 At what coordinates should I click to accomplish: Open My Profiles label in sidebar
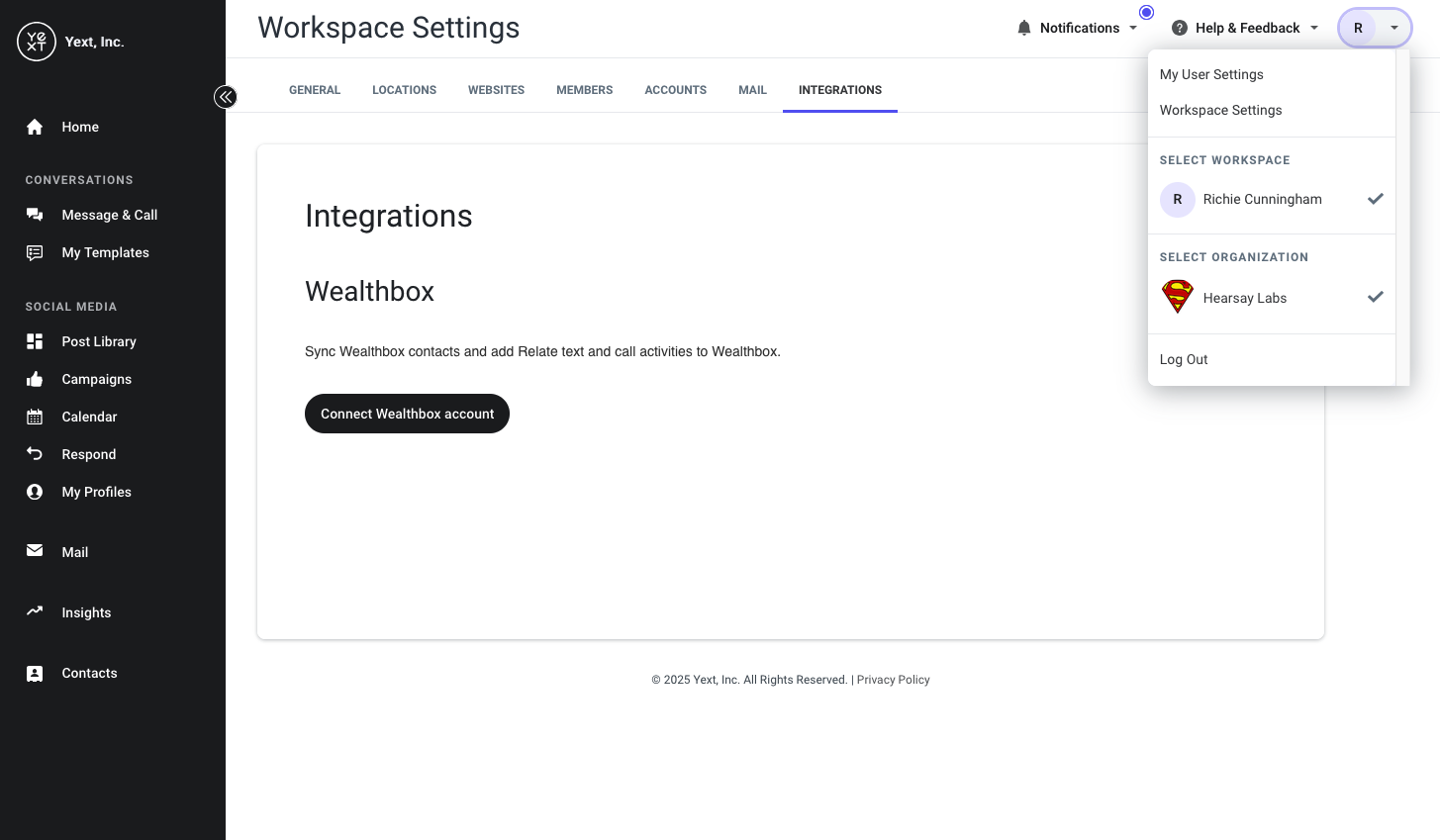[96, 492]
